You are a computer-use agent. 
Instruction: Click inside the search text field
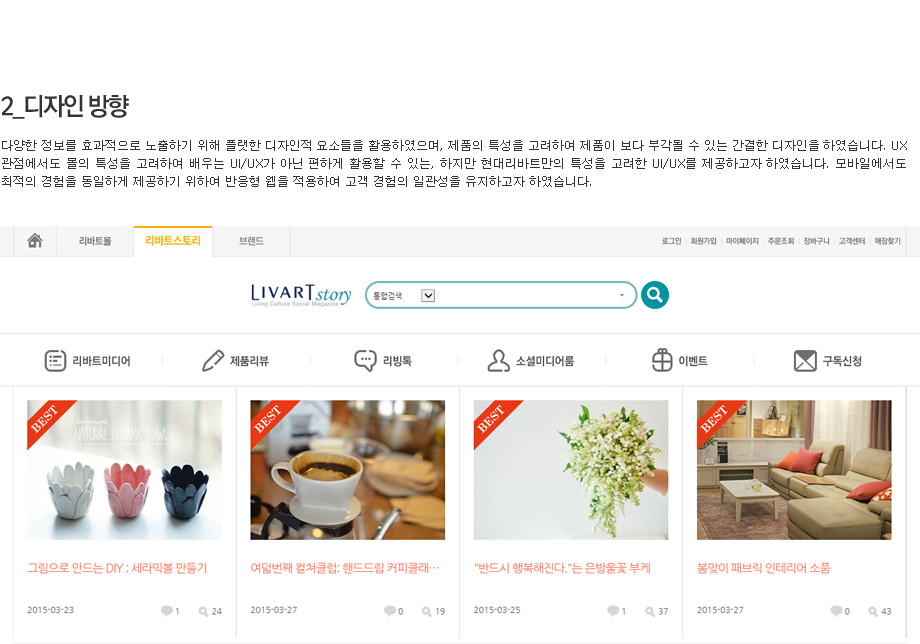pyautogui.click(x=526, y=295)
